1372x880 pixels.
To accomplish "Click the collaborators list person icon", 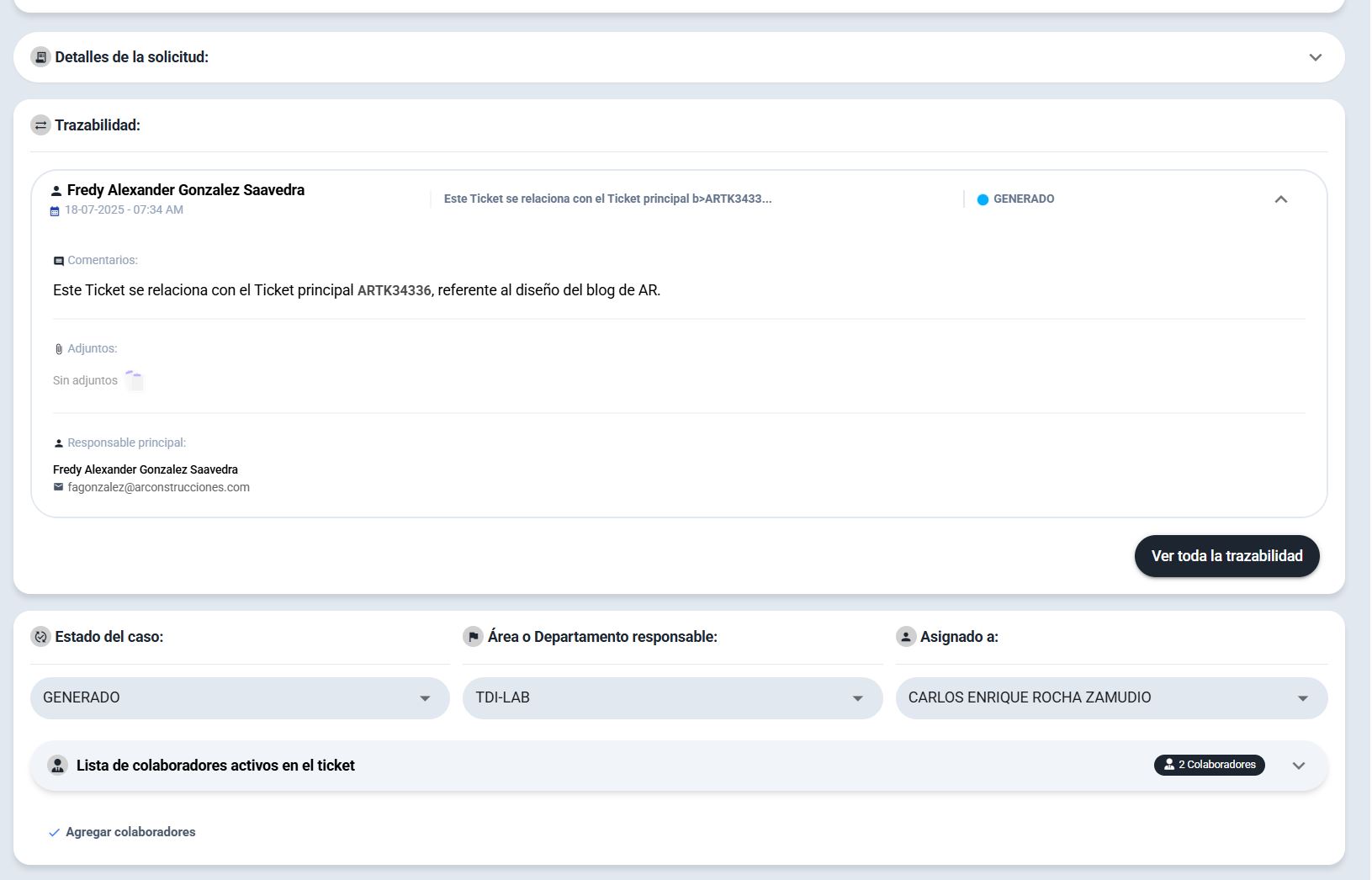I will click(57, 766).
